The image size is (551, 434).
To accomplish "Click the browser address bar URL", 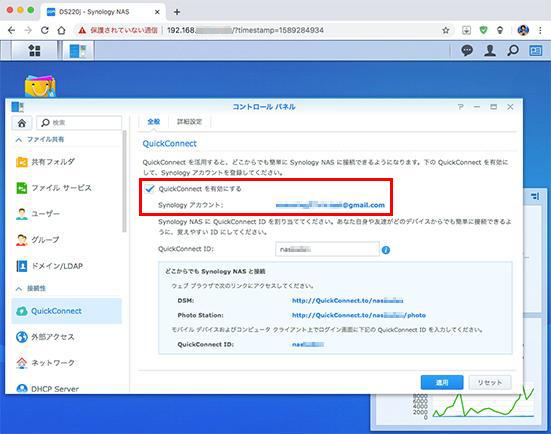I will [245, 30].
